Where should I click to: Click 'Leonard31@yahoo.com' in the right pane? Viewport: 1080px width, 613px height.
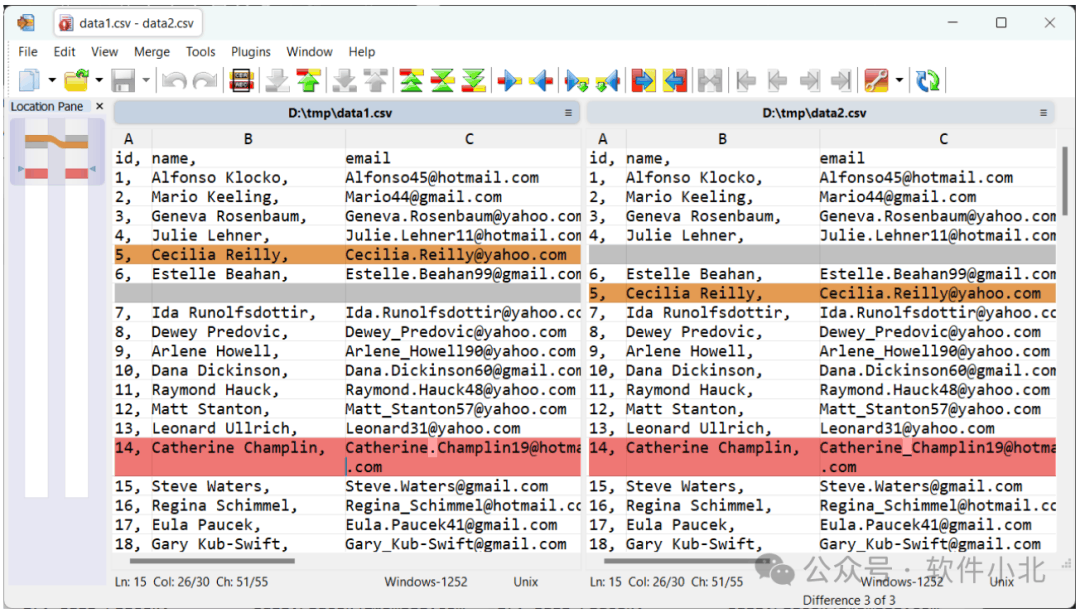point(907,428)
